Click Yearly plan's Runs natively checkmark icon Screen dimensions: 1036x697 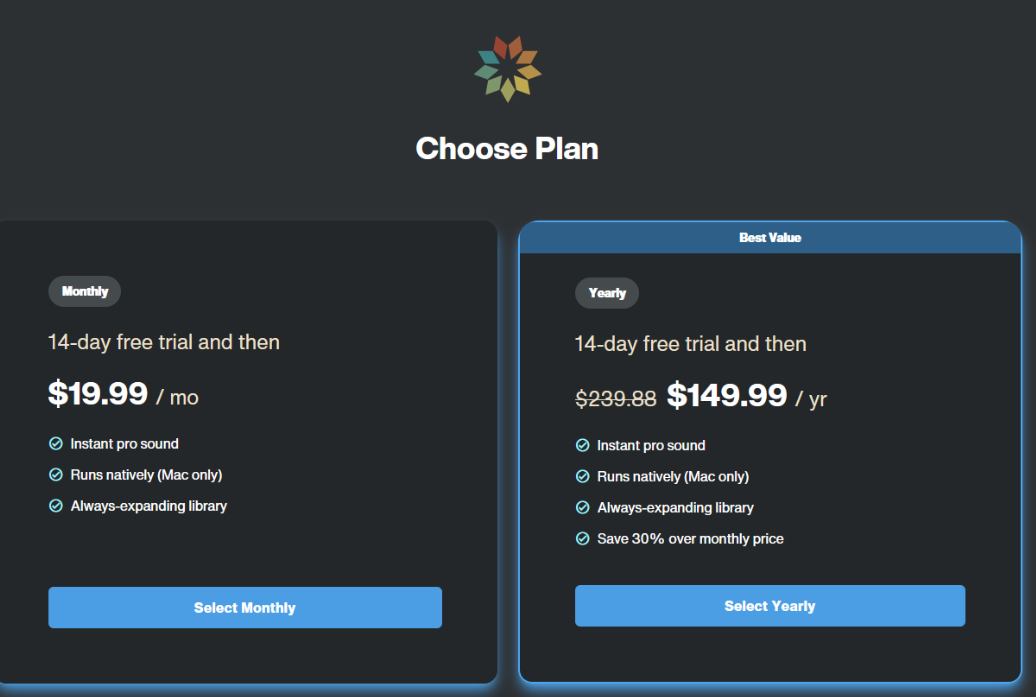click(x=583, y=476)
